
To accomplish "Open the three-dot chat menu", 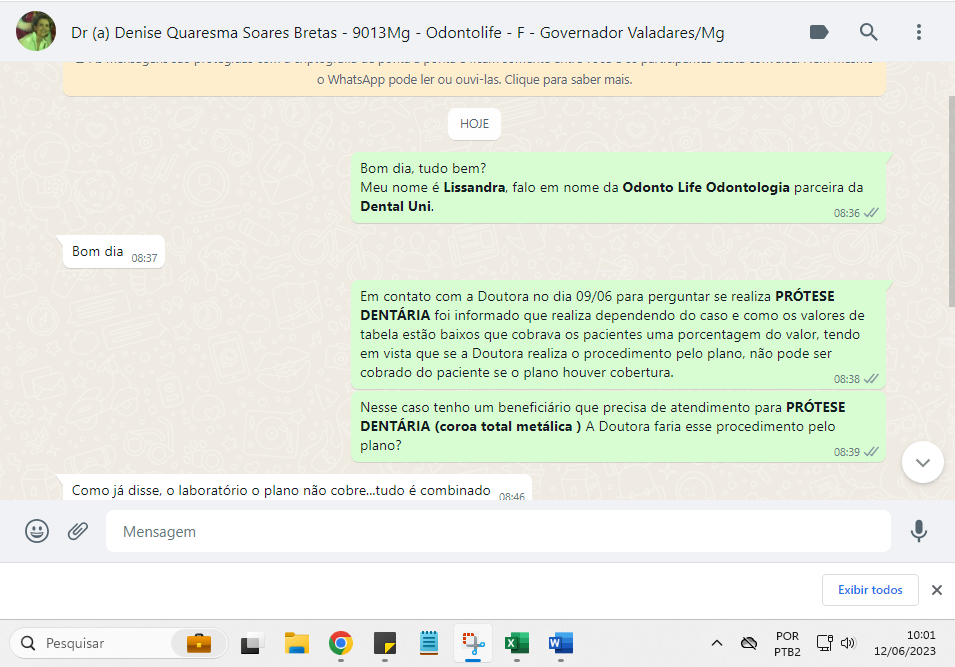I will [918, 32].
